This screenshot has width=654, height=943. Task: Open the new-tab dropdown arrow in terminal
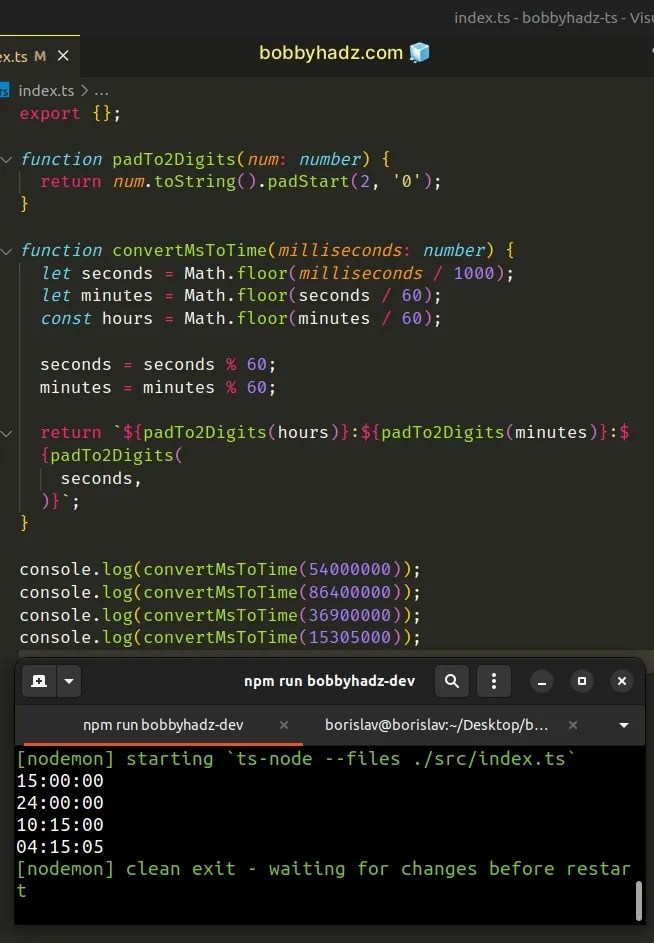(x=69, y=681)
